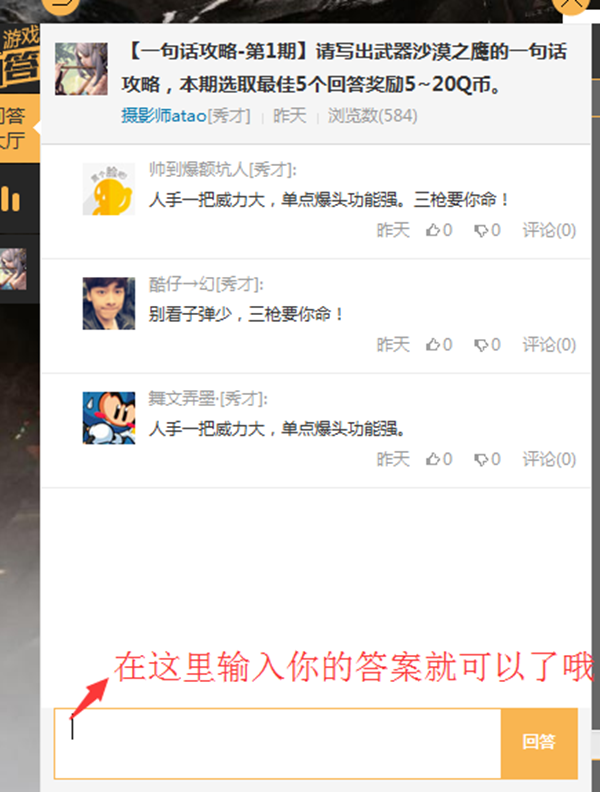View the yellow cartoon avatar of 帅到爆额坑人
The height and width of the screenshot is (792, 600).
109,189
